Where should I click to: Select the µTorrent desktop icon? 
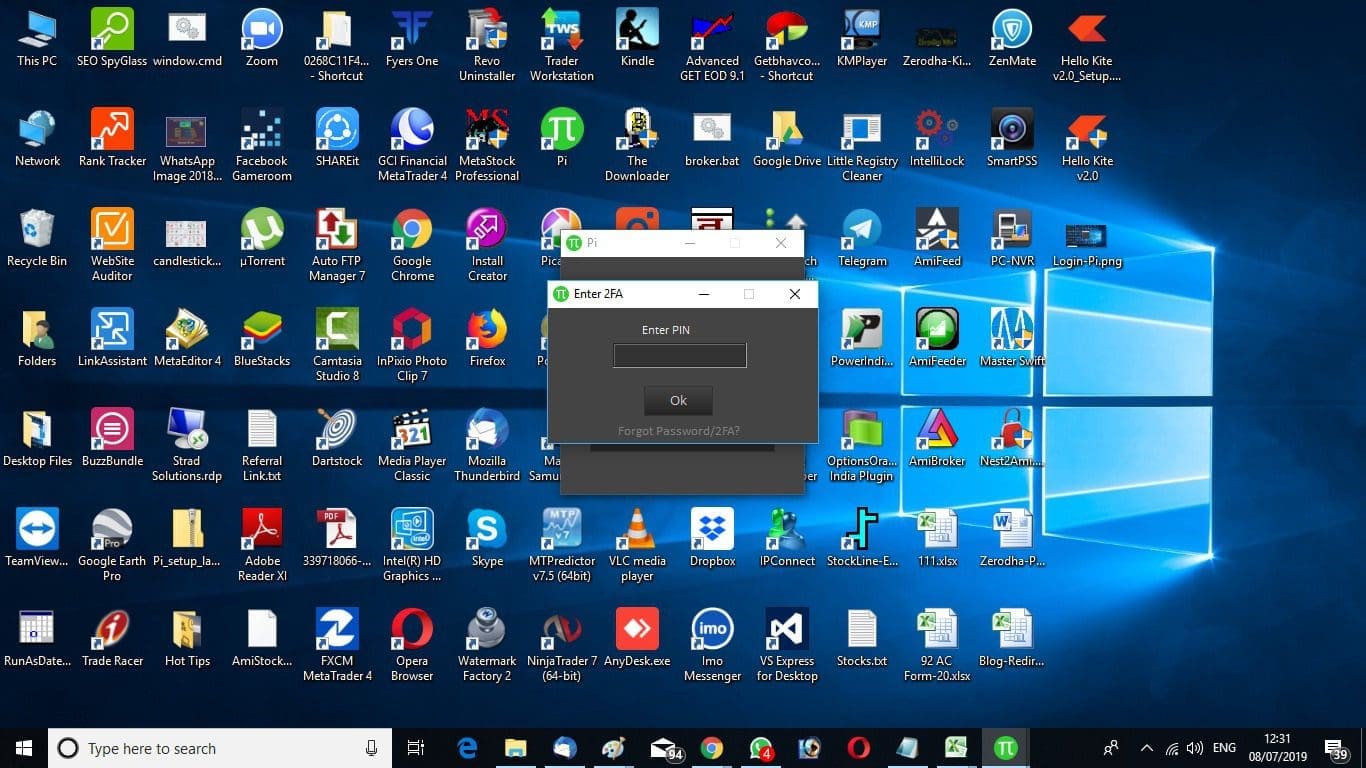262,238
